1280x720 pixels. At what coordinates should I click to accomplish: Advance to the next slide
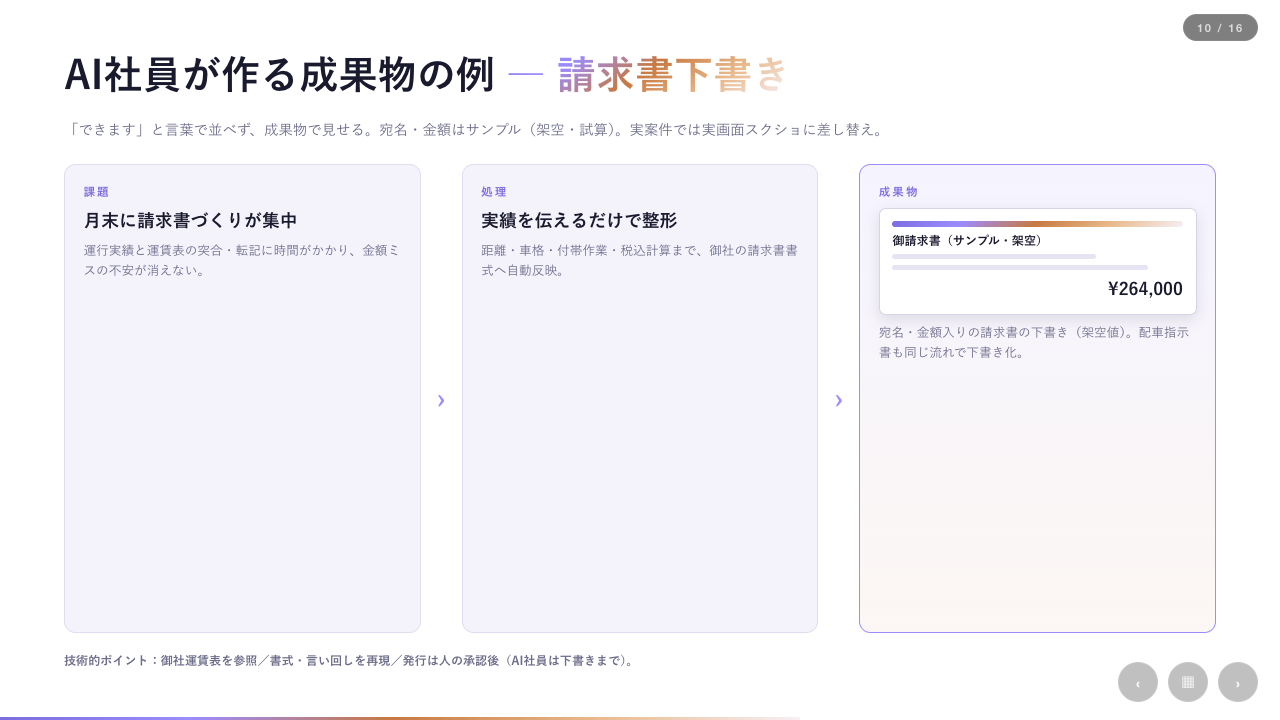pos(1238,682)
